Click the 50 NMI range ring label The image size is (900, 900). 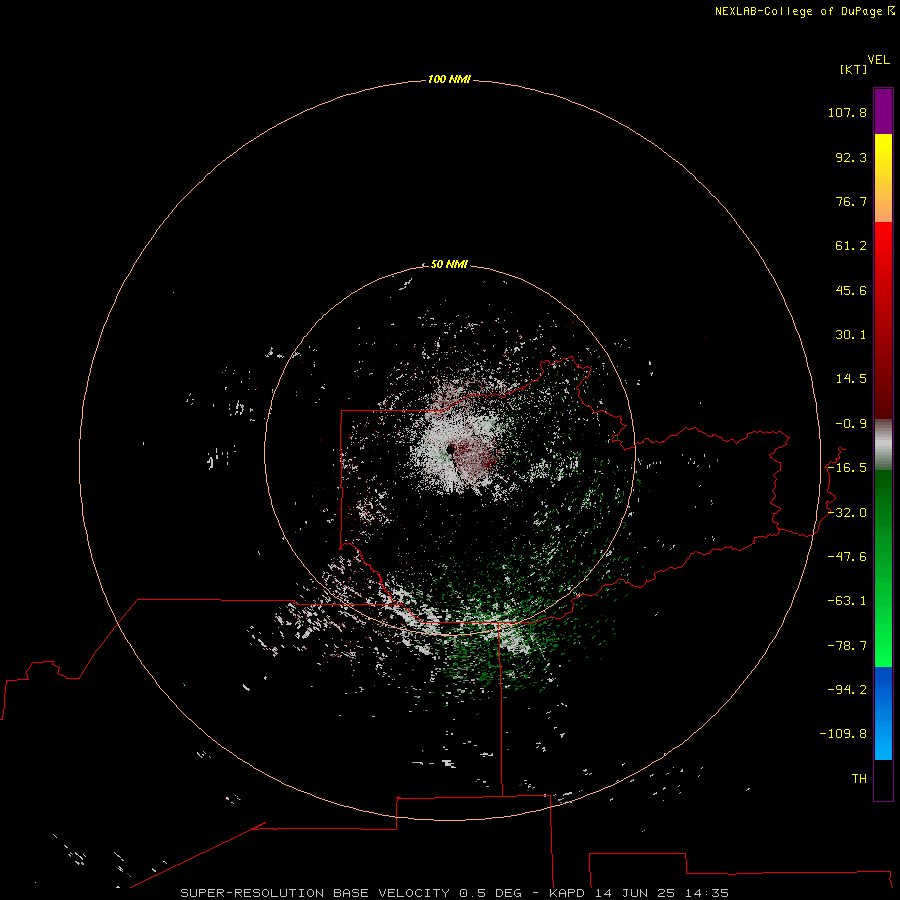coord(449,264)
